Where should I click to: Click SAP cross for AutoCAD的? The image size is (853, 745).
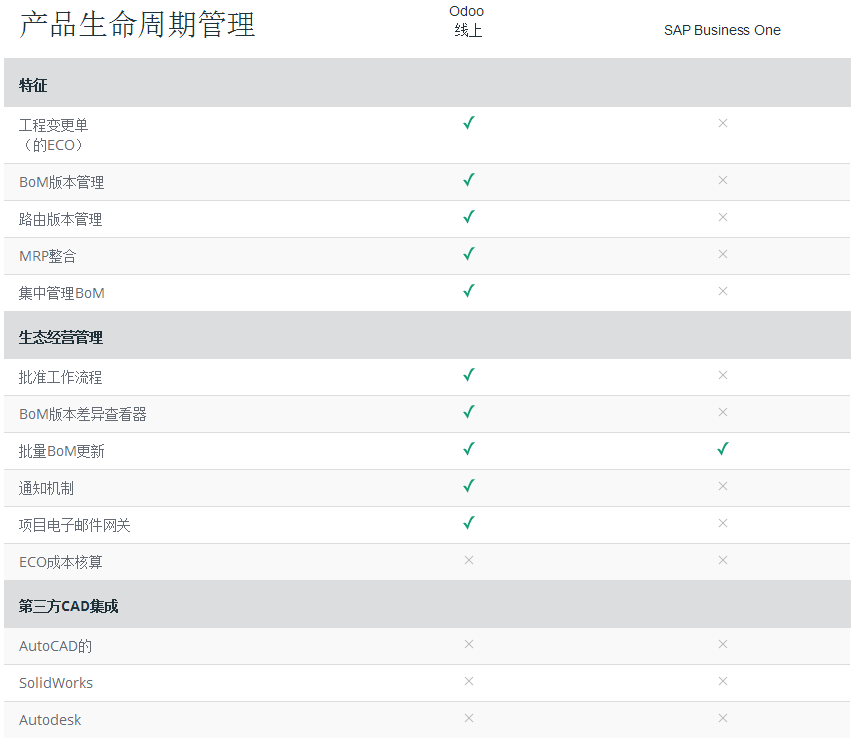pos(723,644)
